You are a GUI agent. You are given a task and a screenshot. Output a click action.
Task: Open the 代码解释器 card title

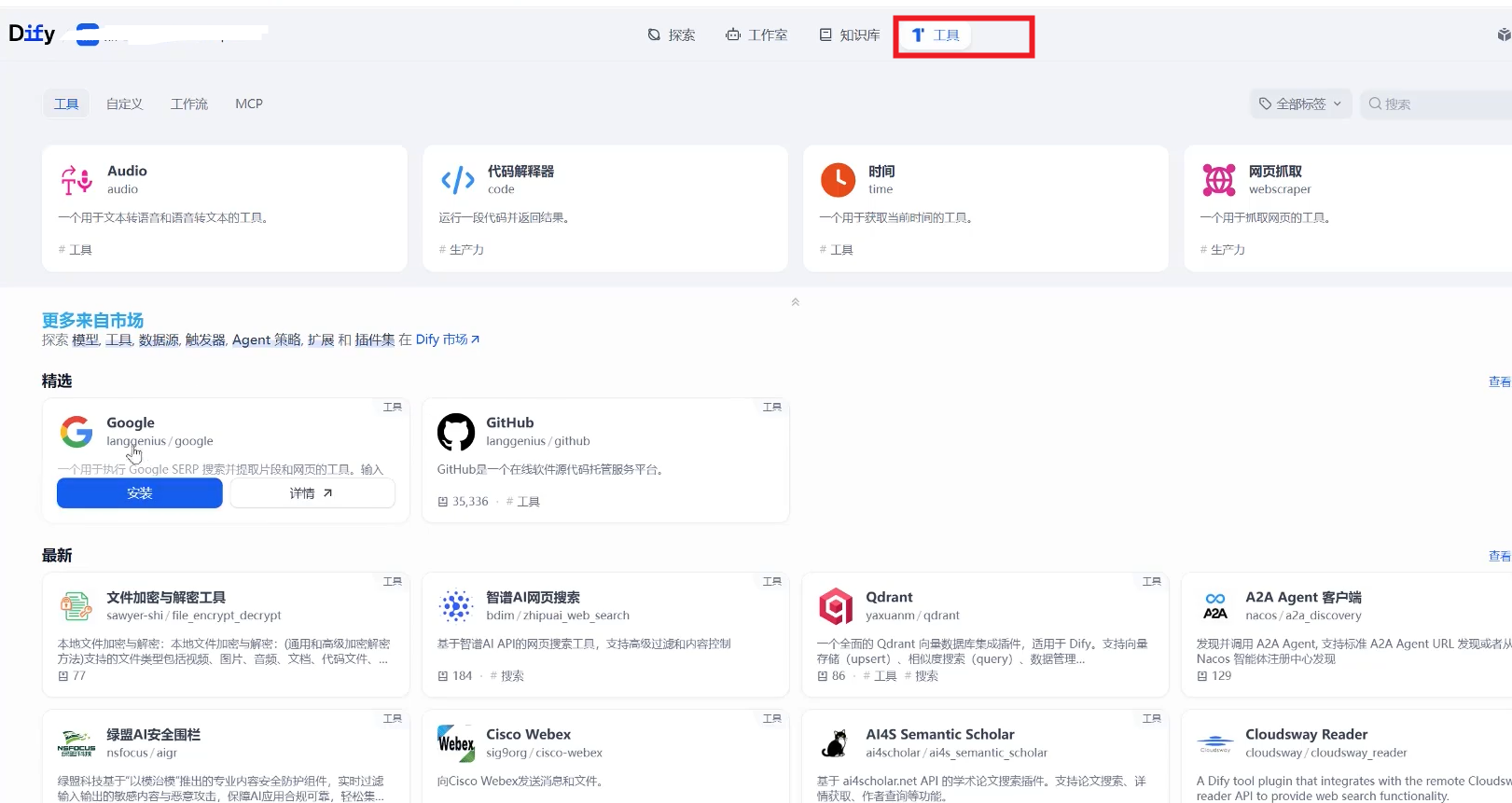click(x=520, y=171)
